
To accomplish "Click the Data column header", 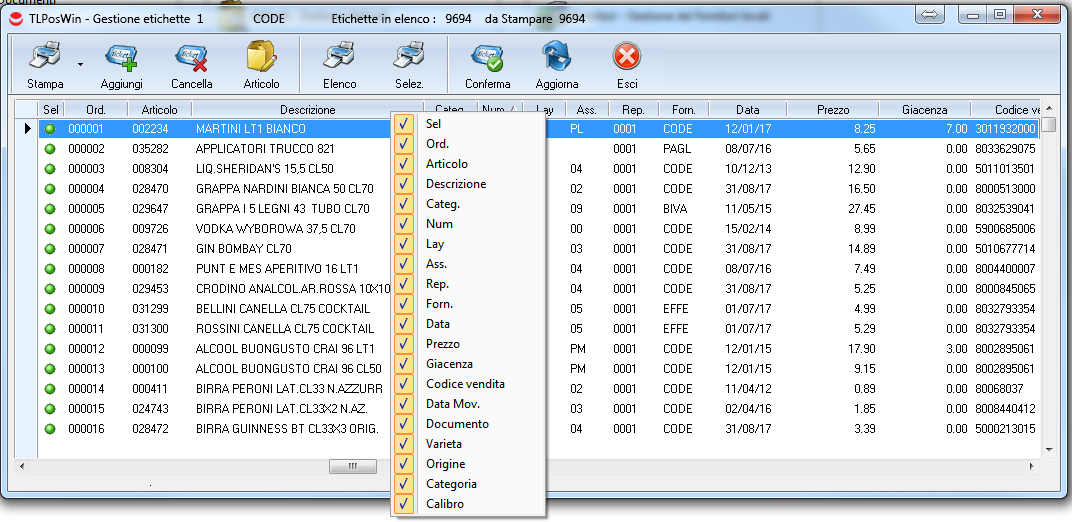I will [x=747, y=110].
